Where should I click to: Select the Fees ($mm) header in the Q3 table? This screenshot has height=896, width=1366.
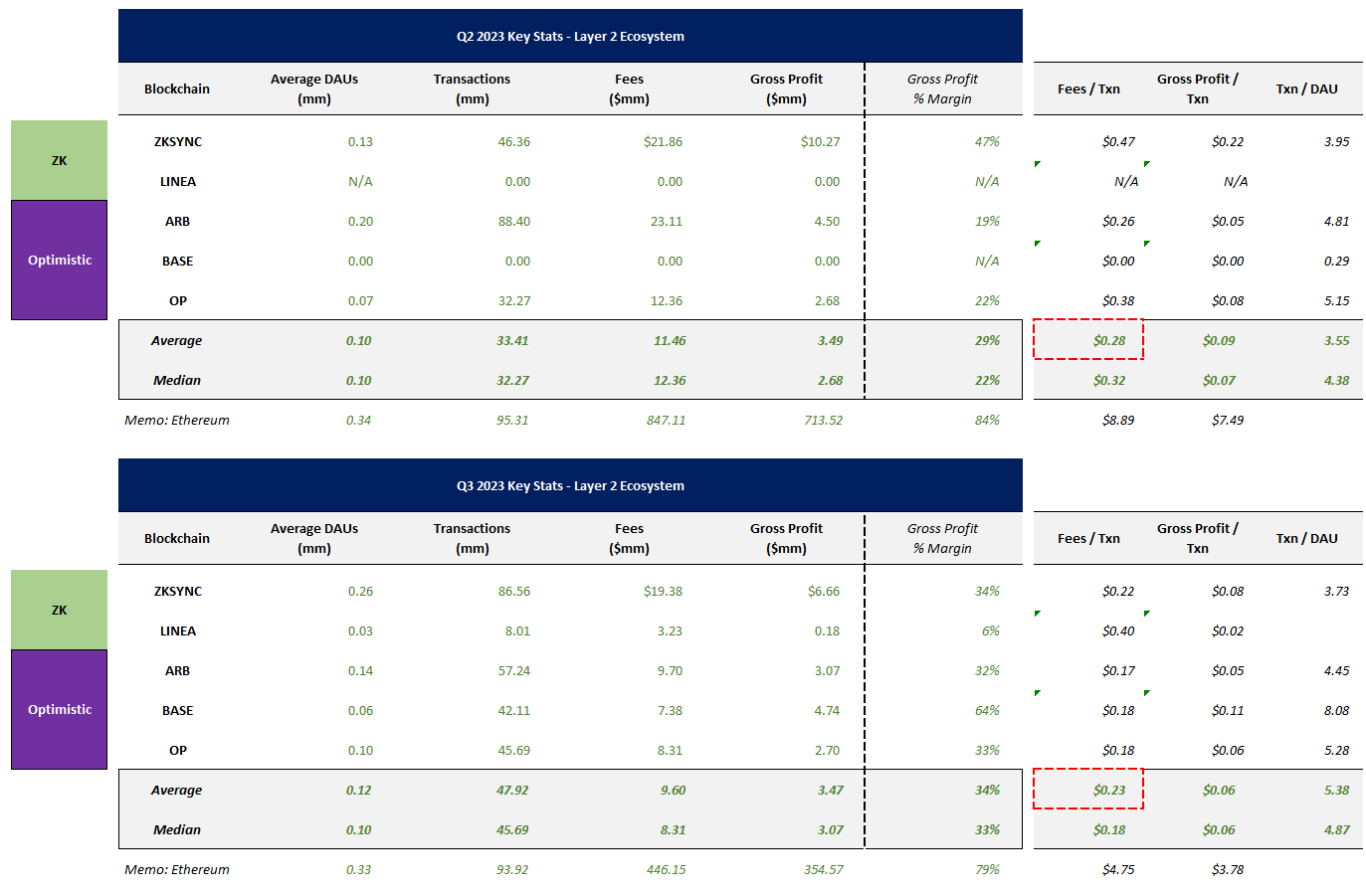pos(629,538)
